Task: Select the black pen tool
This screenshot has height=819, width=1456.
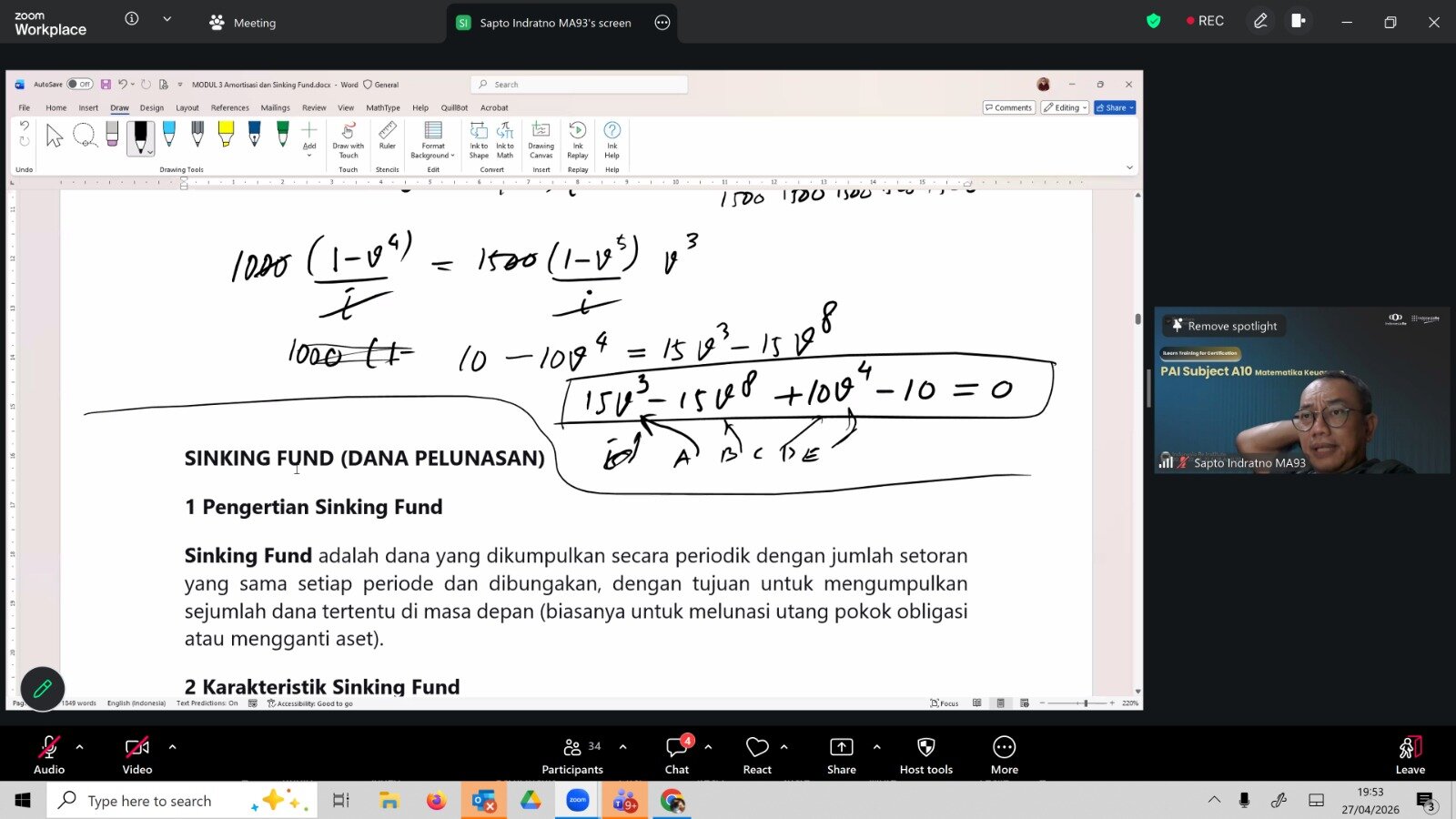Action: coord(140,136)
